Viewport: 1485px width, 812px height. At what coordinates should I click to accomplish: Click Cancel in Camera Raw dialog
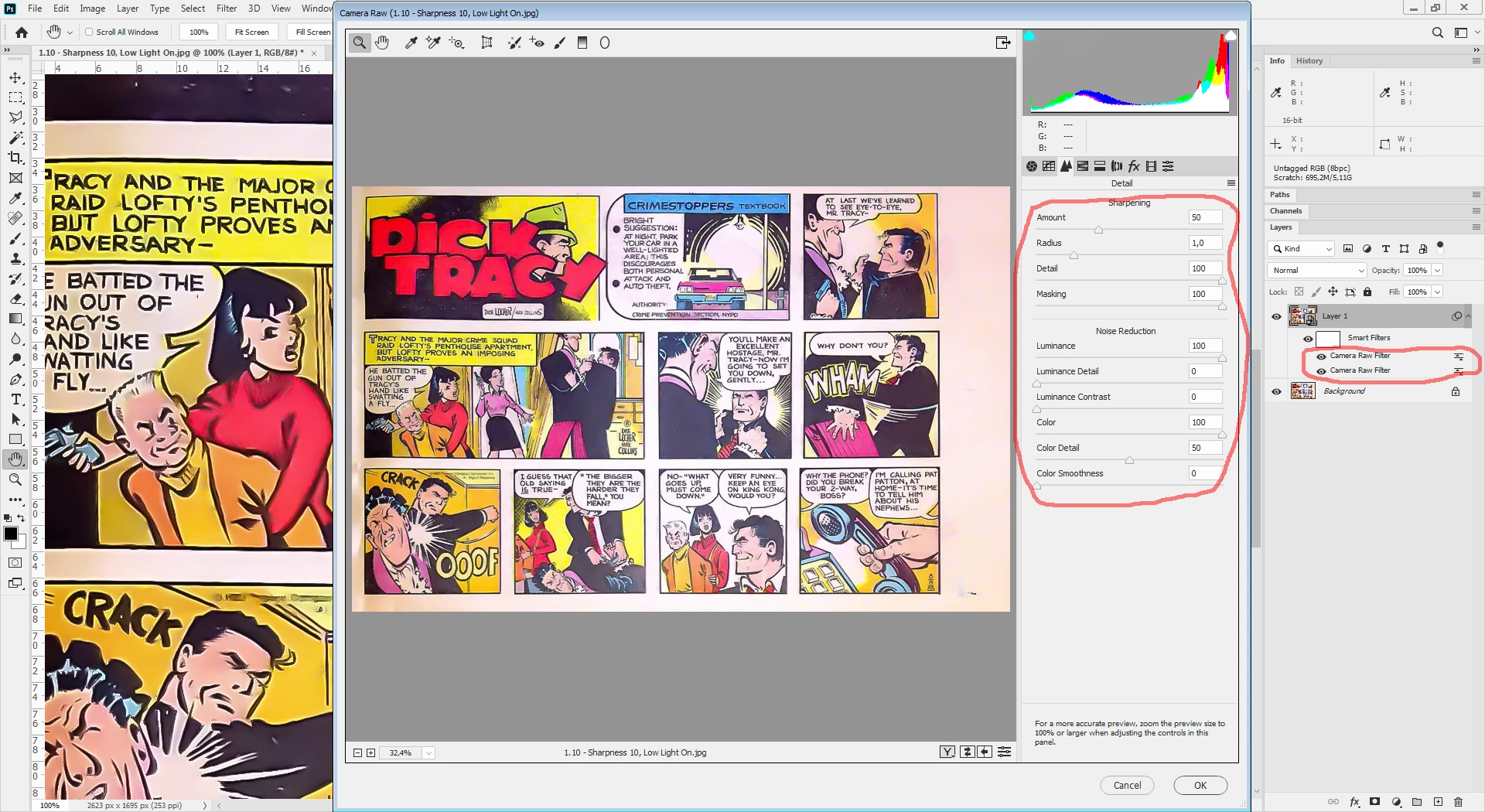click(1127, 785)
